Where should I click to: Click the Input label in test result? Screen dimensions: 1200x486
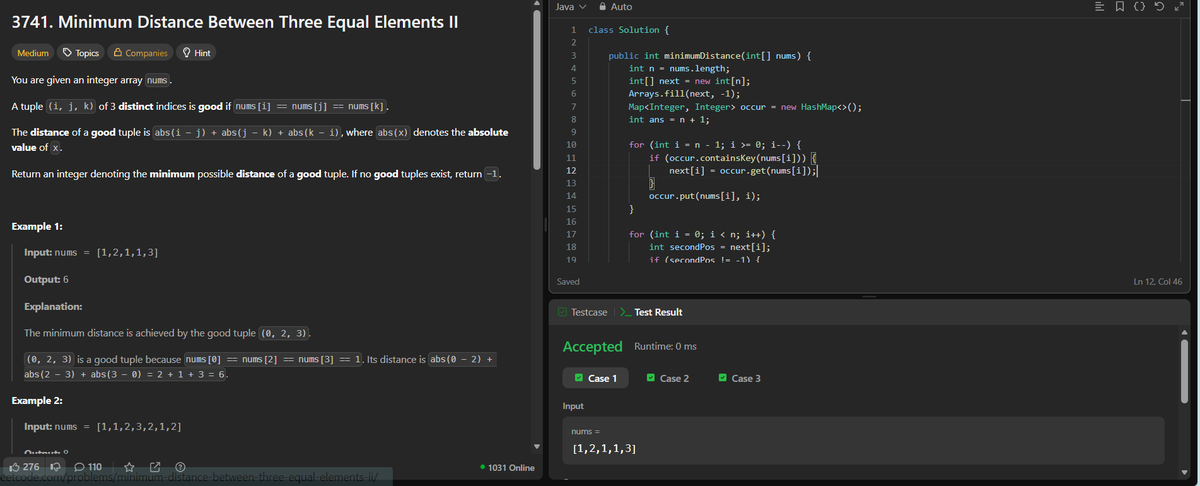pyautogui.click(x=574, y=406)
